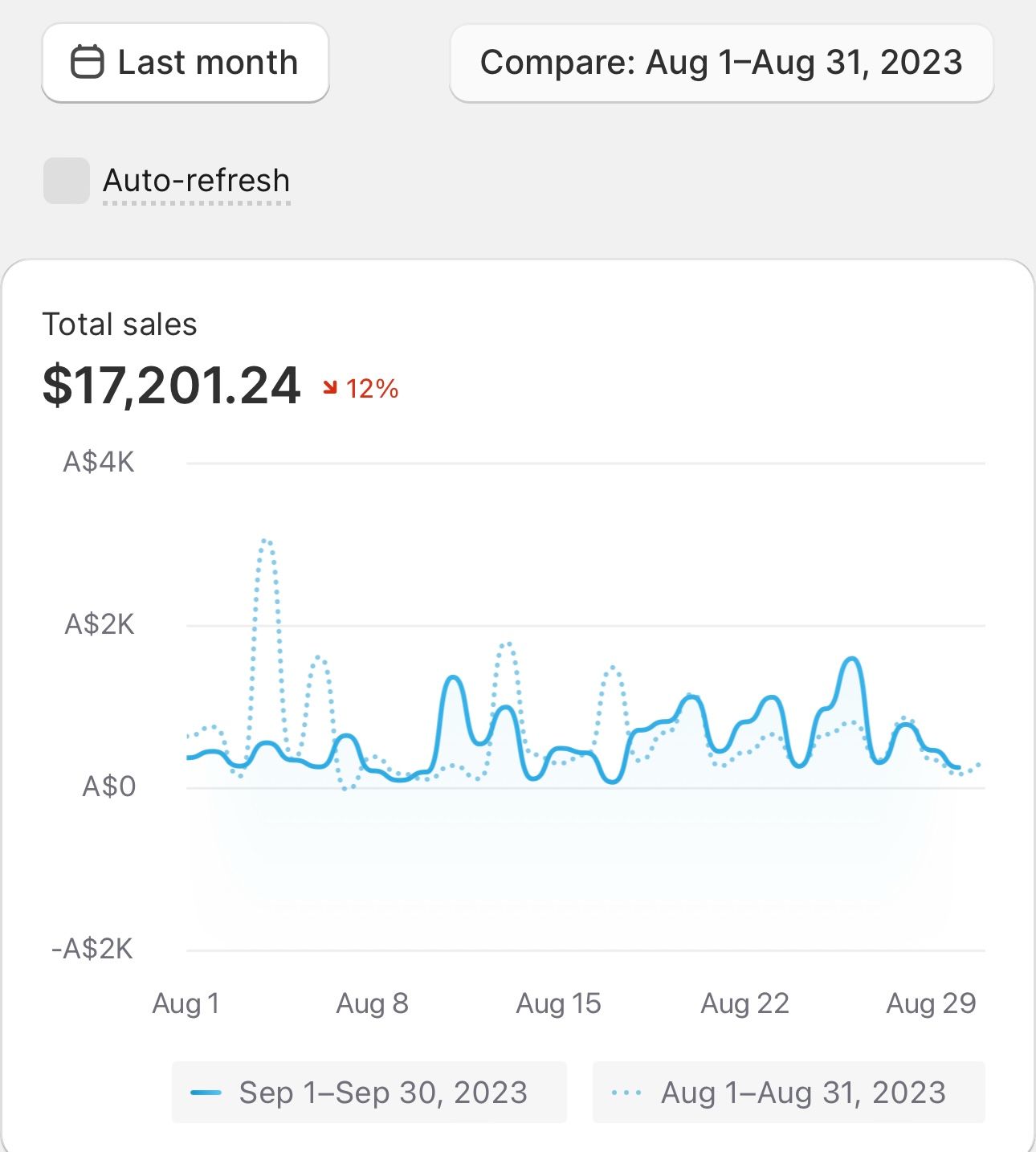Image resolution: width=1036 pixels, height=1152 pixels.
Task: Click the A$4K y-axis label
Action: pyautogui.click(x=99, y=463)
